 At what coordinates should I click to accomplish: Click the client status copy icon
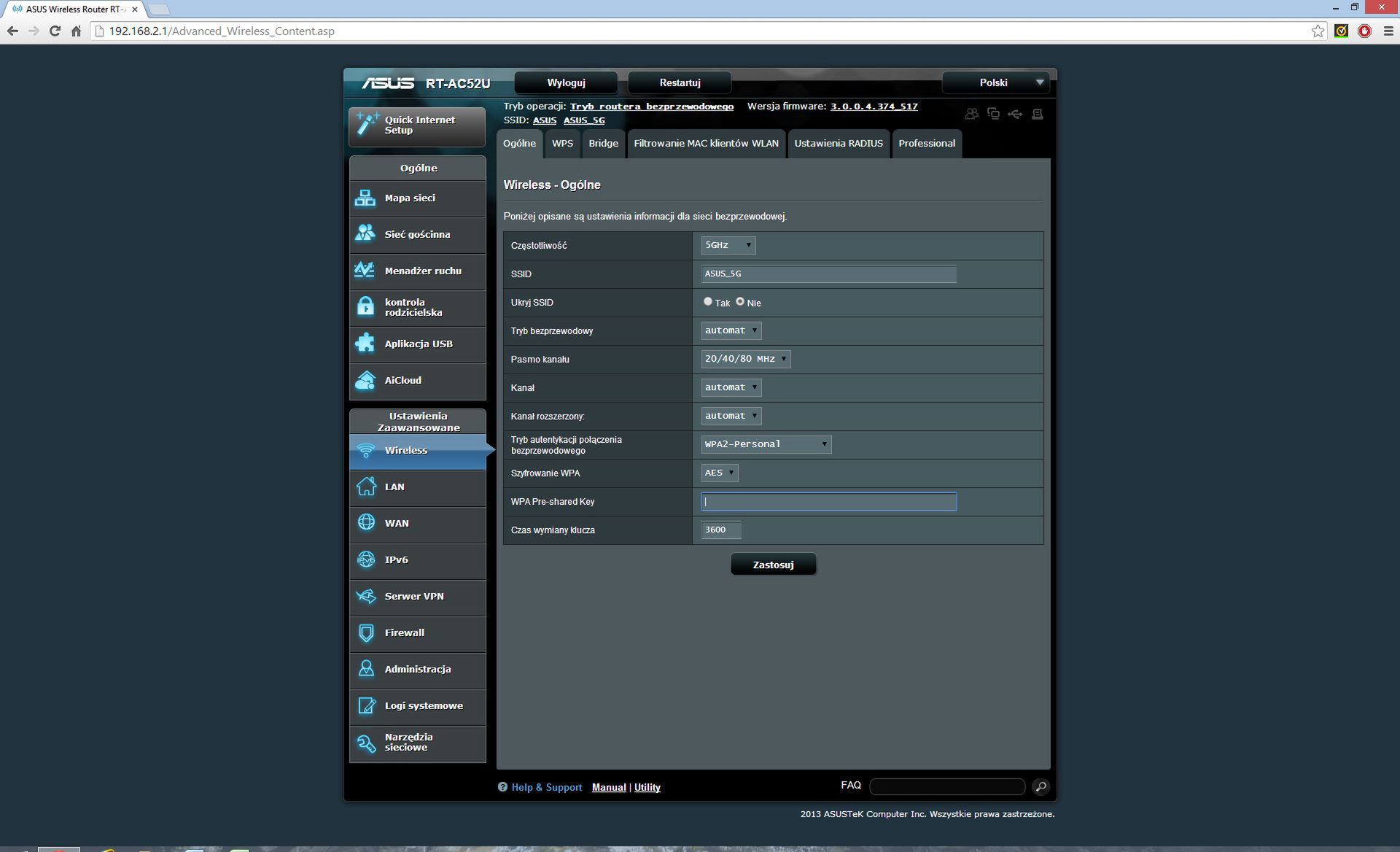click(x=993, y=114)
